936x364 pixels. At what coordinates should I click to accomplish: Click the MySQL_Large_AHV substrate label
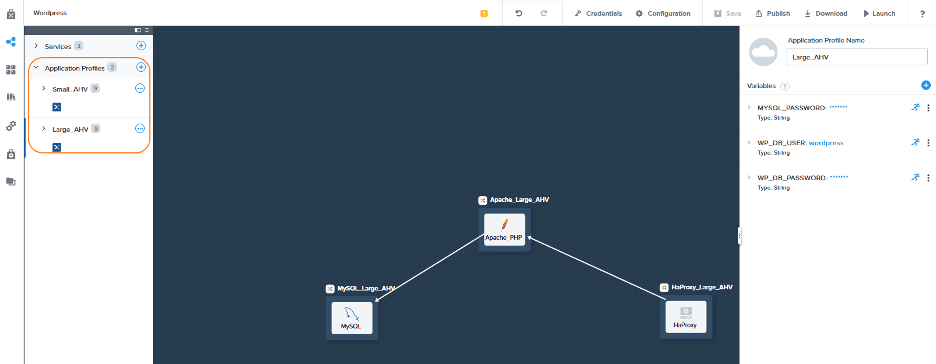367,288
